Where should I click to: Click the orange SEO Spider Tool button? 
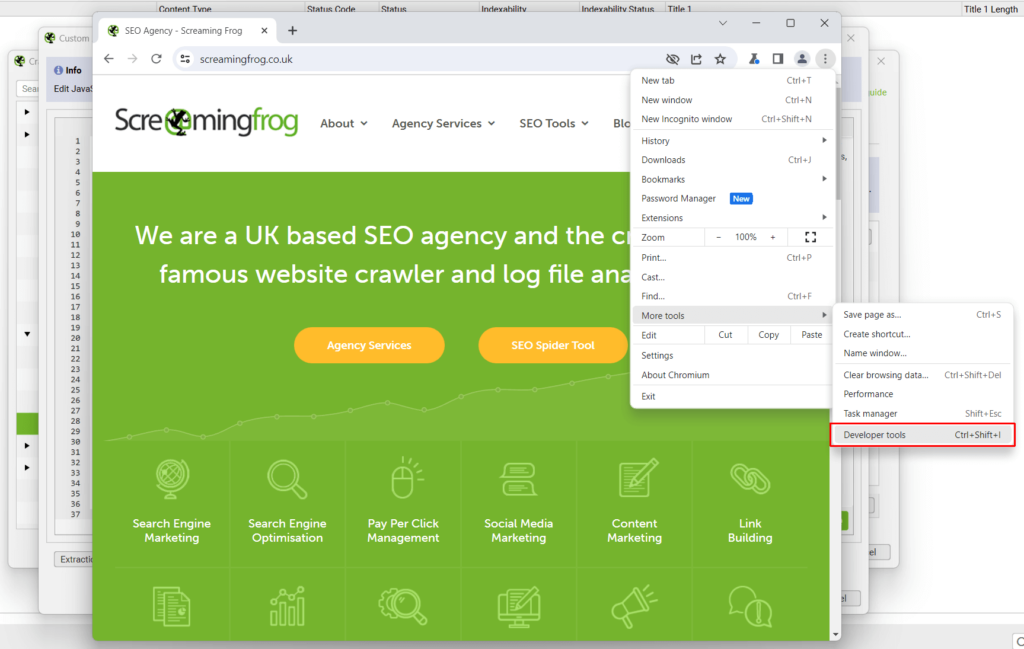(x=553, y=345)
